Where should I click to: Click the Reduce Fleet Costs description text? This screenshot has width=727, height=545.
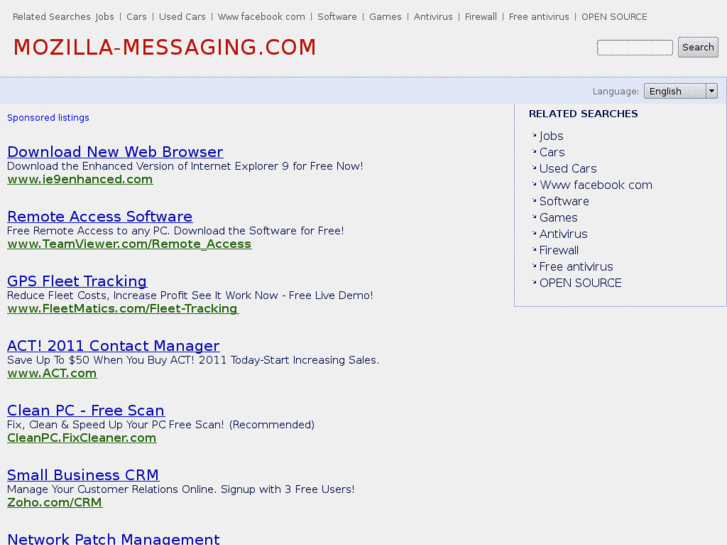click(190, 295)
